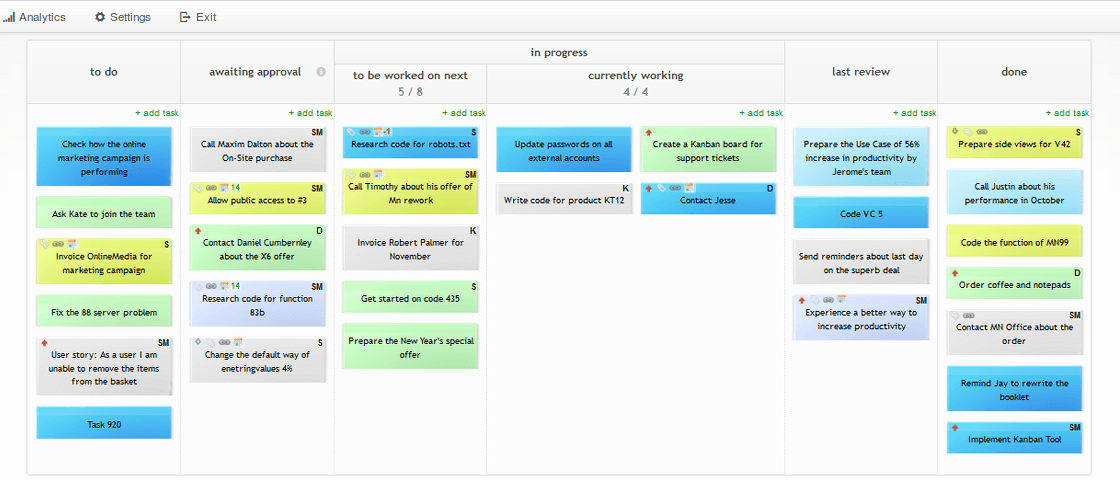Open Send reminders about last day card
The width and height of the screenshot is (1120, 480).
[861, 262]
